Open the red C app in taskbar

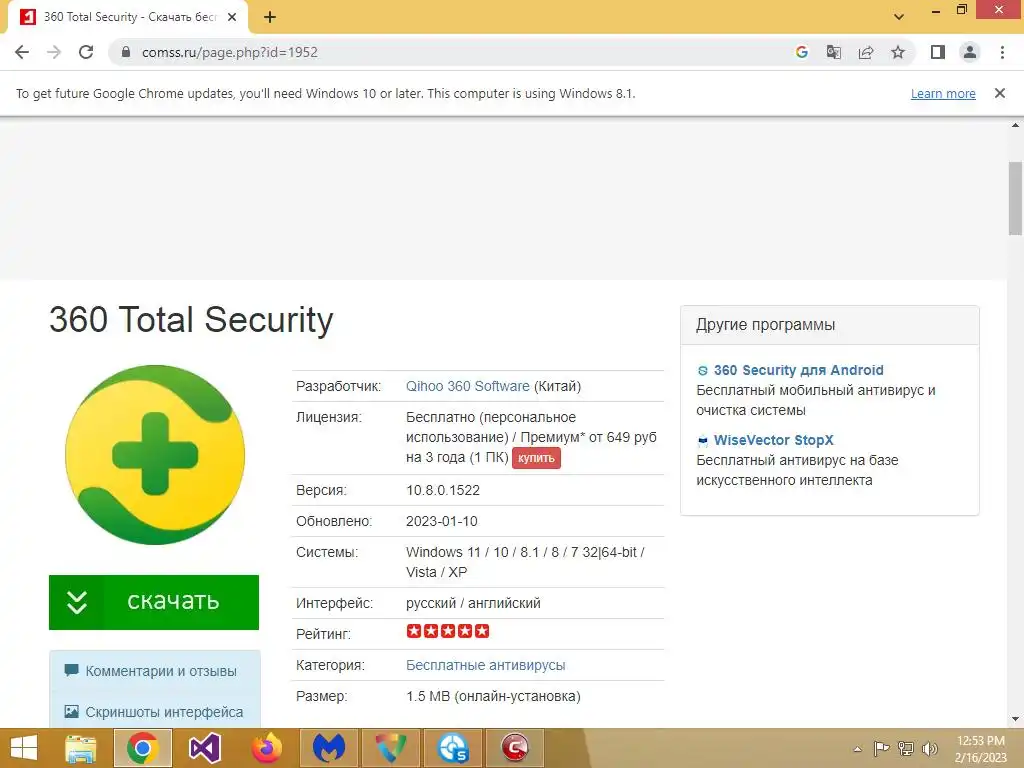tap(515, 748)
